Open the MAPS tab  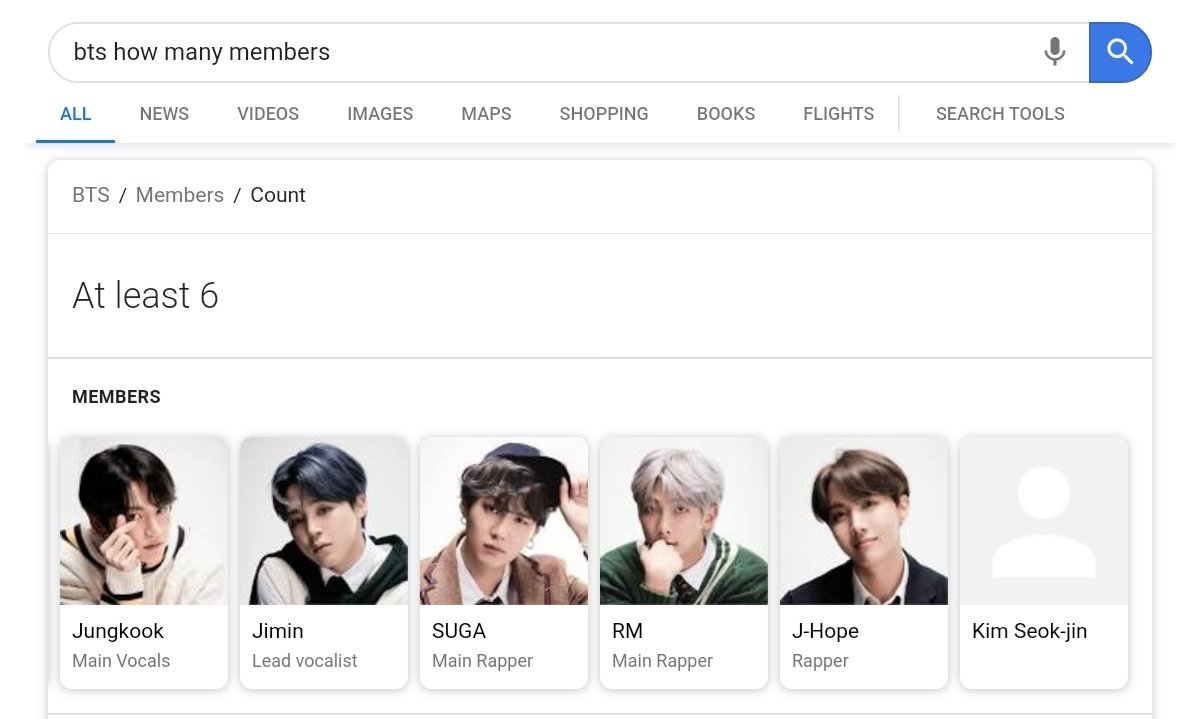tap(486, 114)
